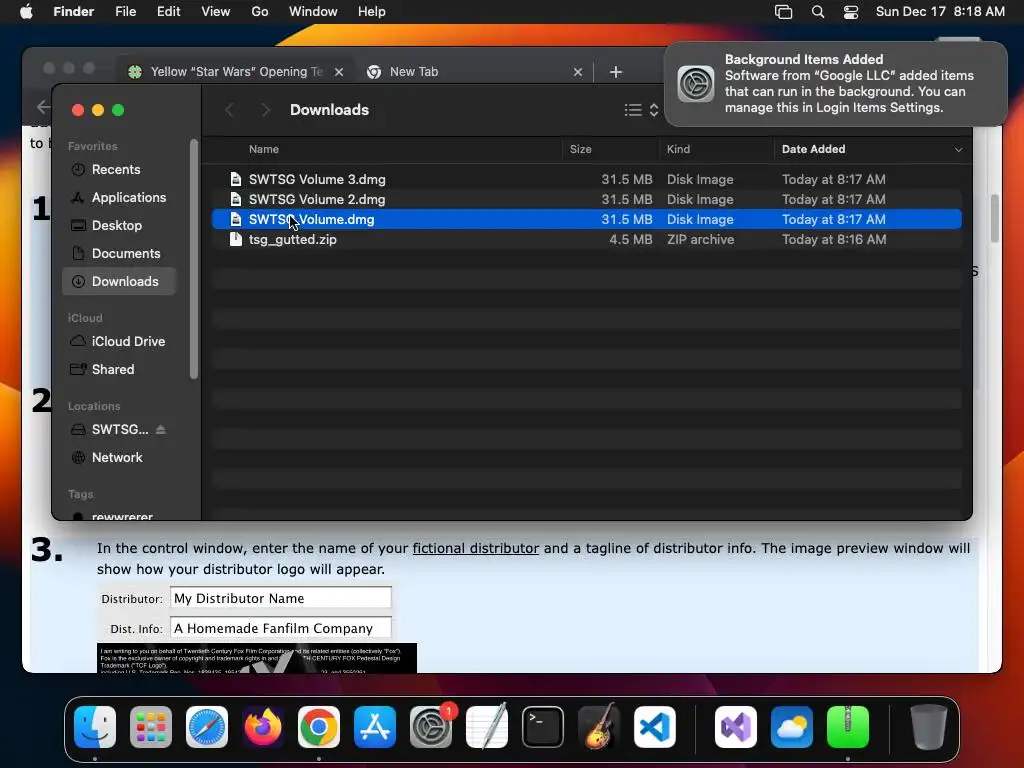
Task: Select SWTSG Volume 2.dmg file
Action: (x=586, y=199)
